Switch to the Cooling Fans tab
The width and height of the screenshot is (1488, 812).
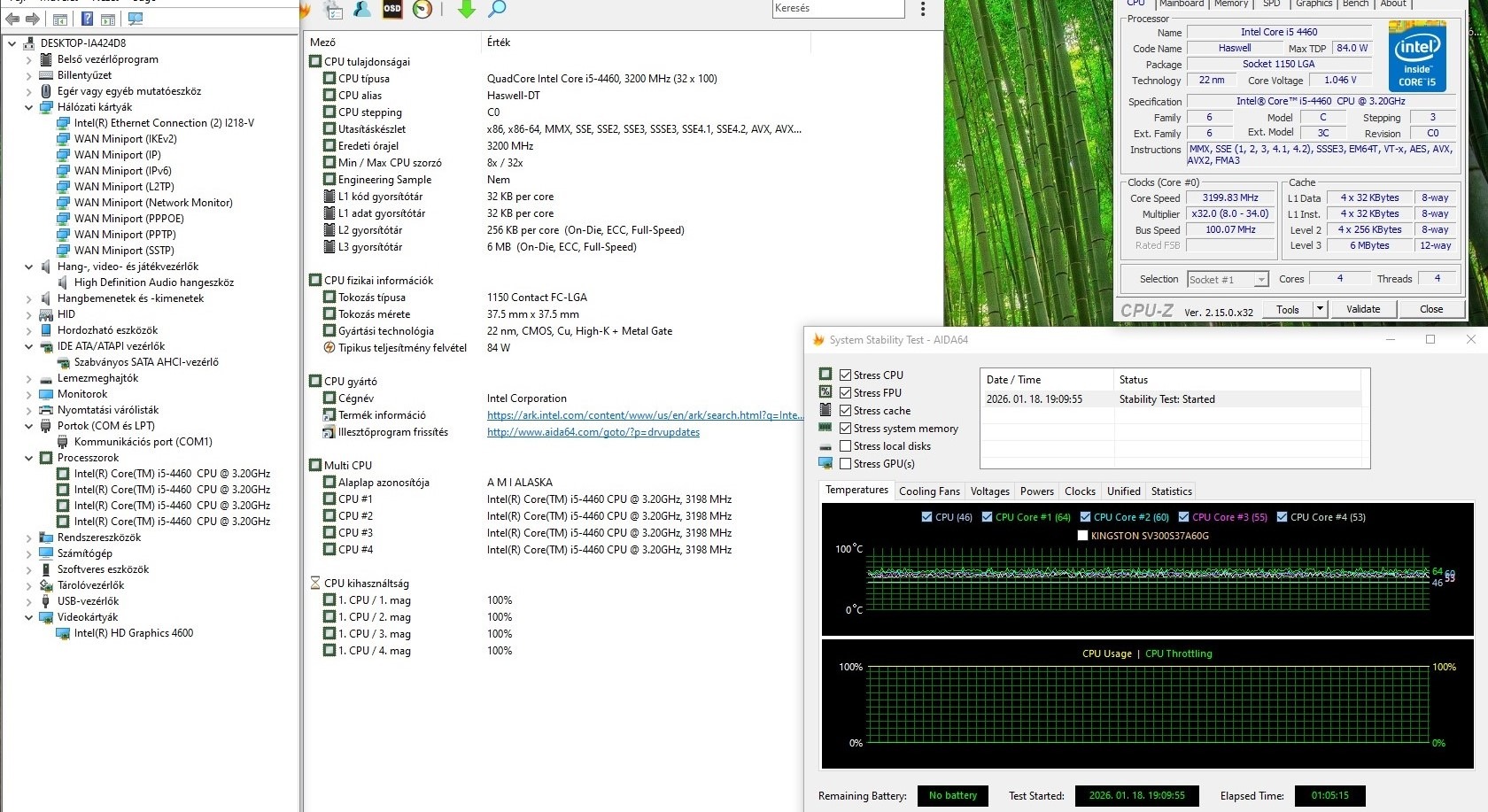(929, 491)
